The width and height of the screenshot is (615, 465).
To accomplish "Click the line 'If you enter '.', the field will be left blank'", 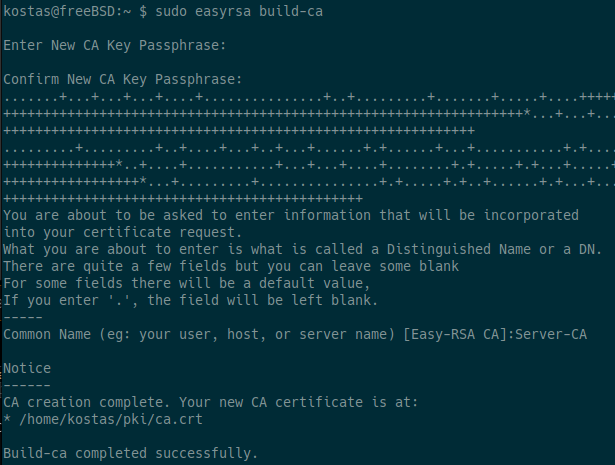I will (x=200, y=300).
